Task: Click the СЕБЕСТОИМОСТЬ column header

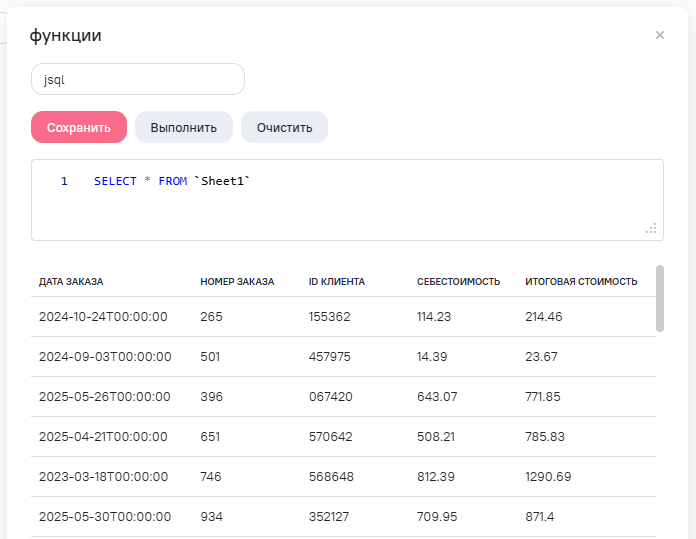Action: [x=458, y=282]
